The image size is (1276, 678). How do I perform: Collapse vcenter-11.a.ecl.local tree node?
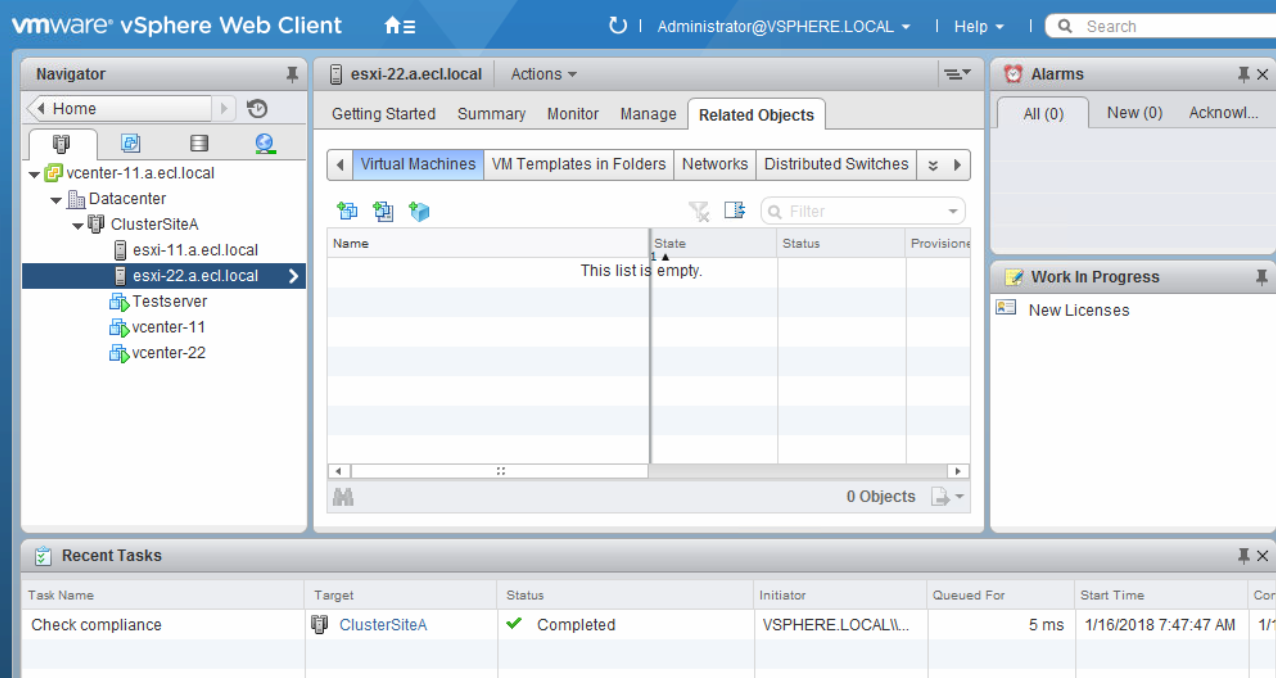click(35, 174)
